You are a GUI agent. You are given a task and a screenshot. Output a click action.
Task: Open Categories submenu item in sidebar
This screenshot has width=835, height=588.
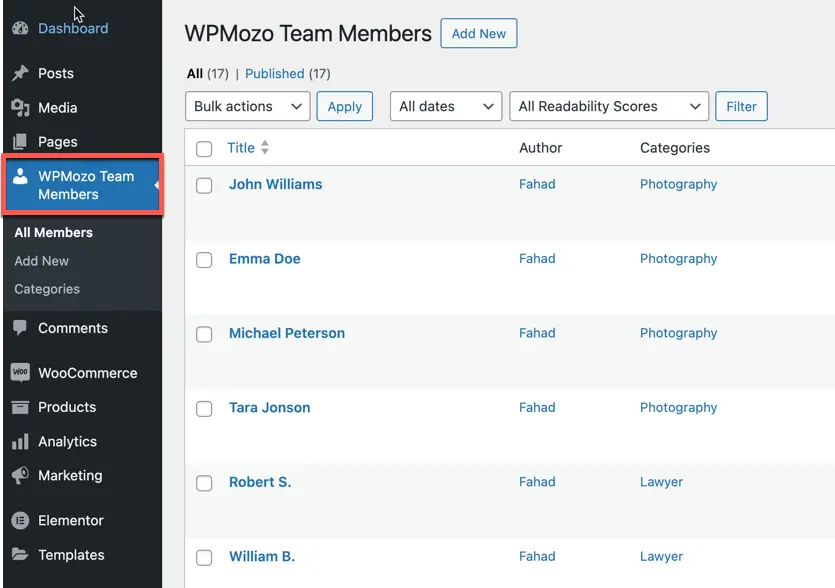point(47,289)
